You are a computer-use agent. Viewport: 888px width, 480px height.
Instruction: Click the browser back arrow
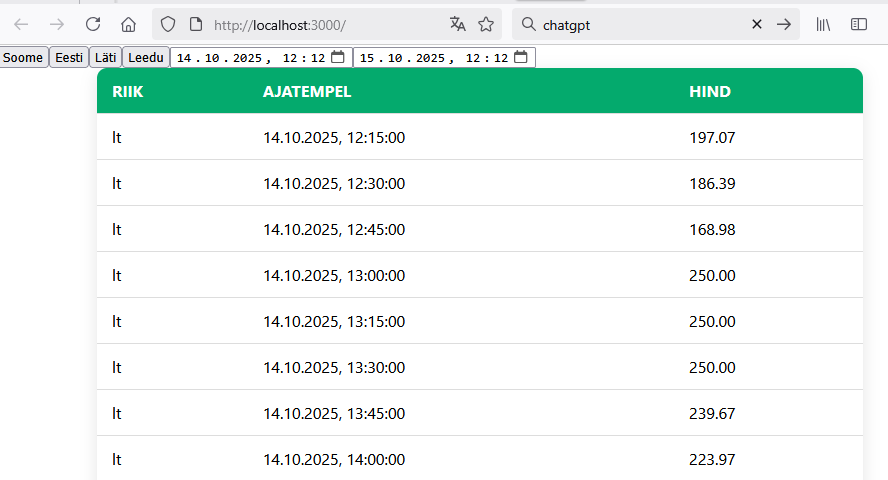tap(21, 24)
